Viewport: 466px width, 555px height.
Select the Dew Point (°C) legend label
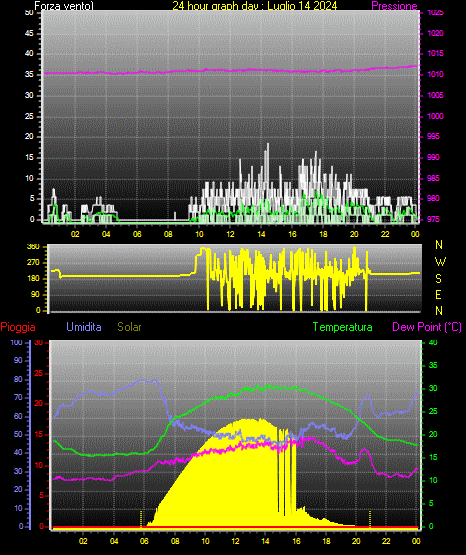click(x=427, y=327)
